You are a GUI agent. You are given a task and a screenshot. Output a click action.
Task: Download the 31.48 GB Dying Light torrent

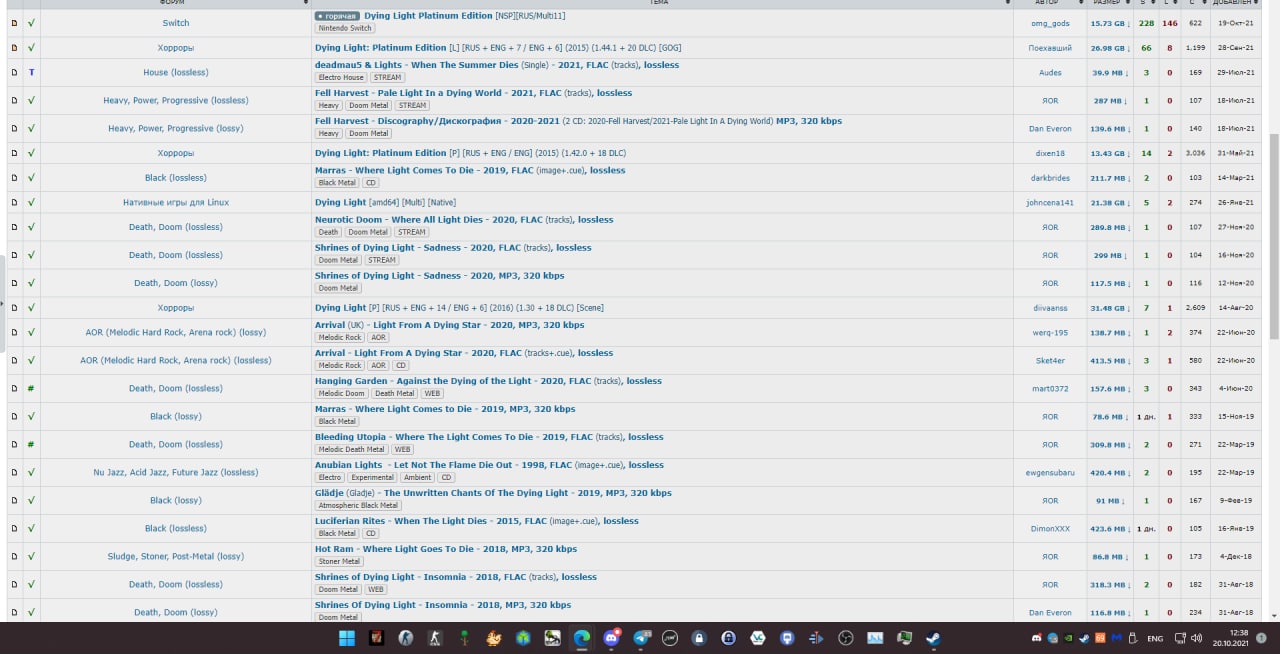(1110, 307)
